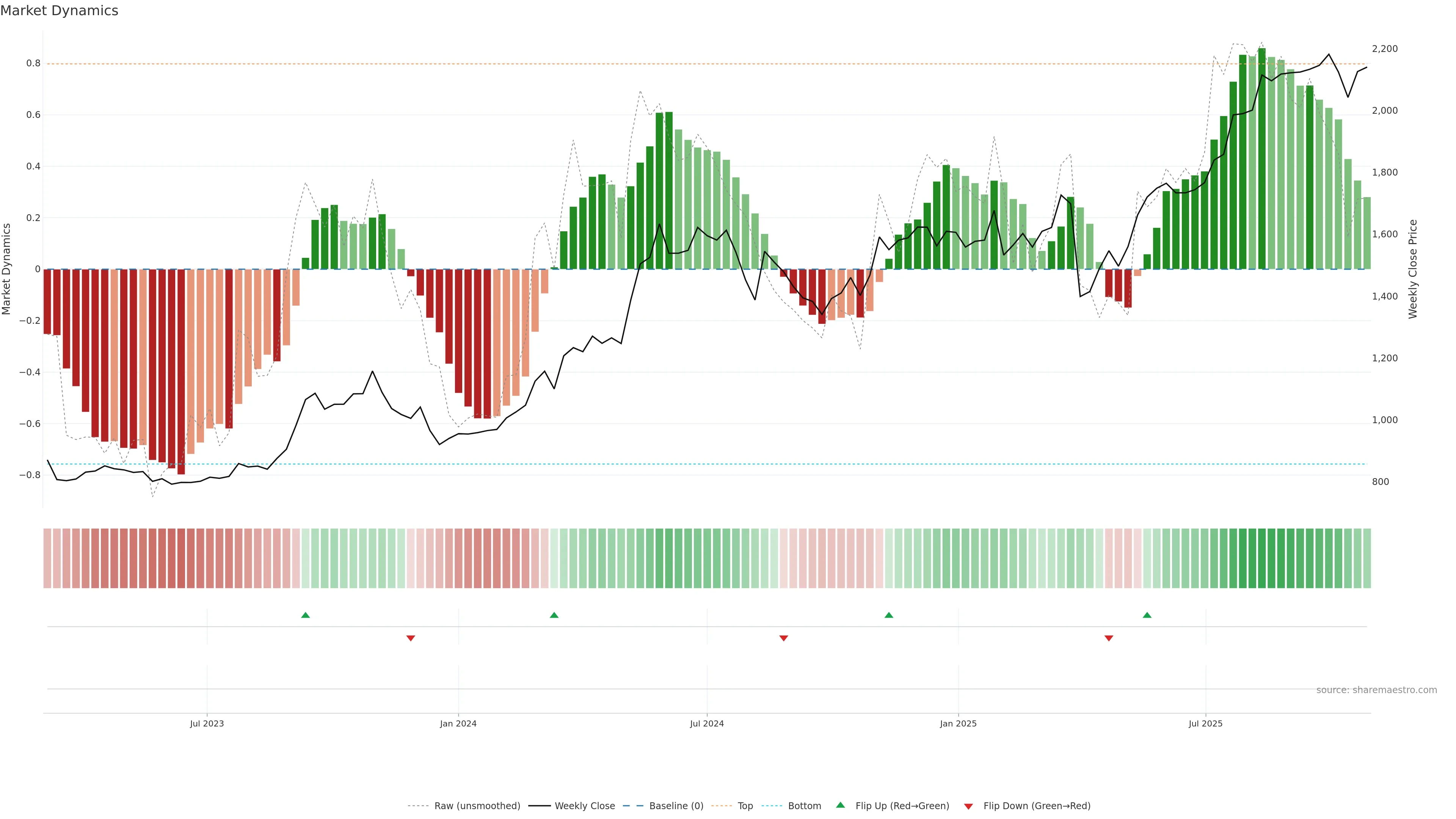This screenshot has height=819, width=1456.
Task: Click the Jan 2025 x-axis label
Action: tap(958, 723)
